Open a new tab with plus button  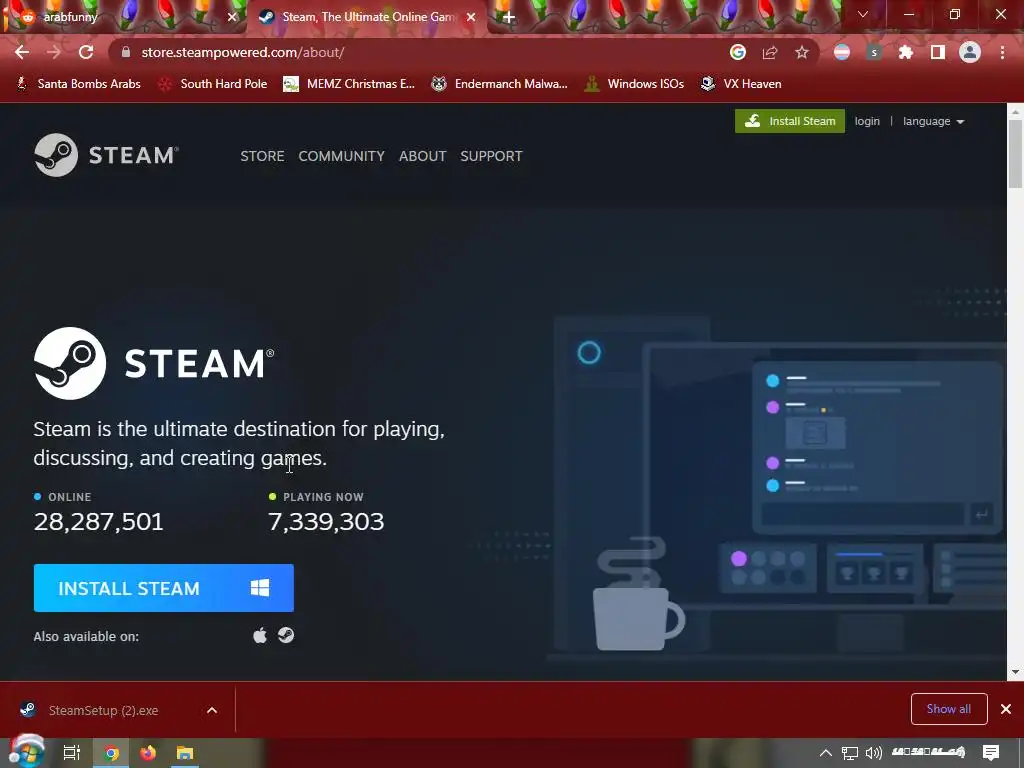coord(509,17)
